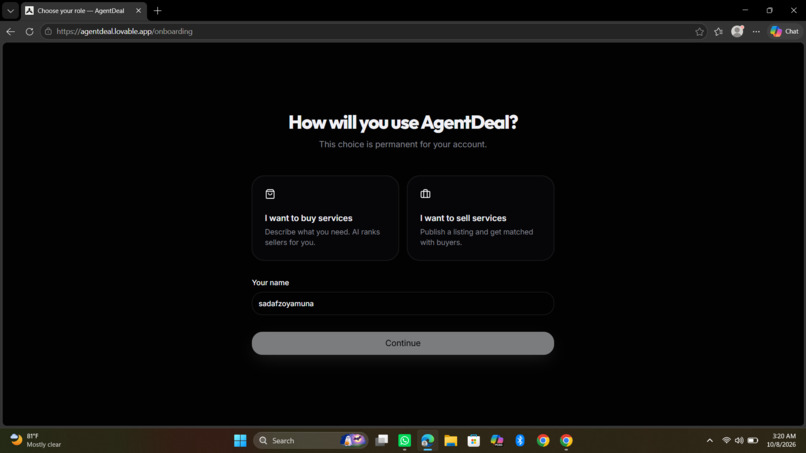Open the browser Settings and more menu
Viewport: 806px width, 453px height.
point(756,31)
